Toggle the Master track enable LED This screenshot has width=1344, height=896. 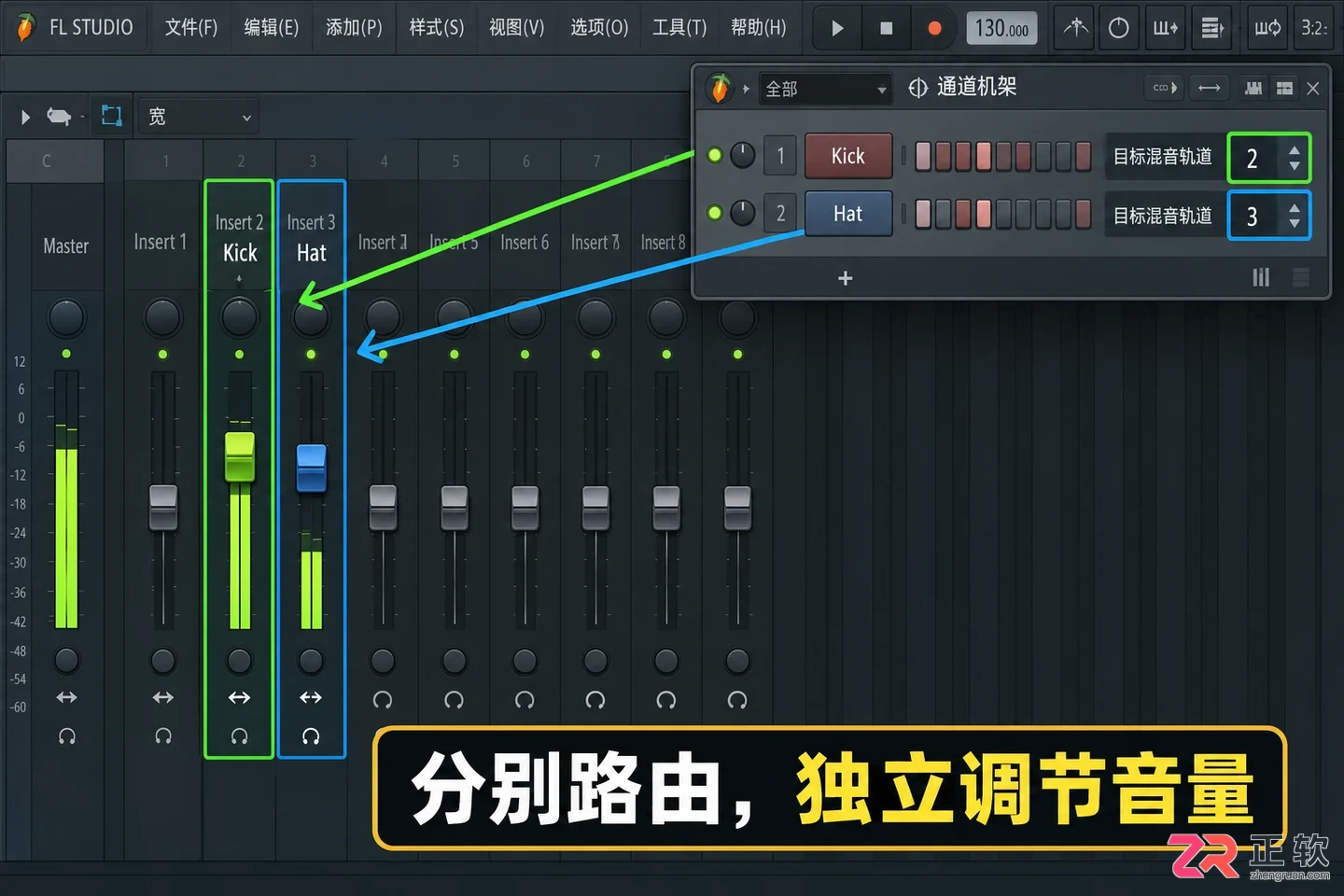[66, 354]
